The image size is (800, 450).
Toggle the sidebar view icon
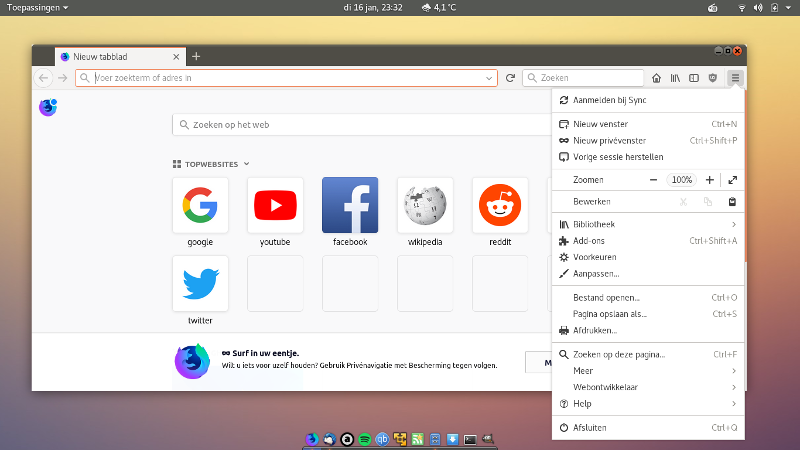pyautogui.click(x=694, y=78)
